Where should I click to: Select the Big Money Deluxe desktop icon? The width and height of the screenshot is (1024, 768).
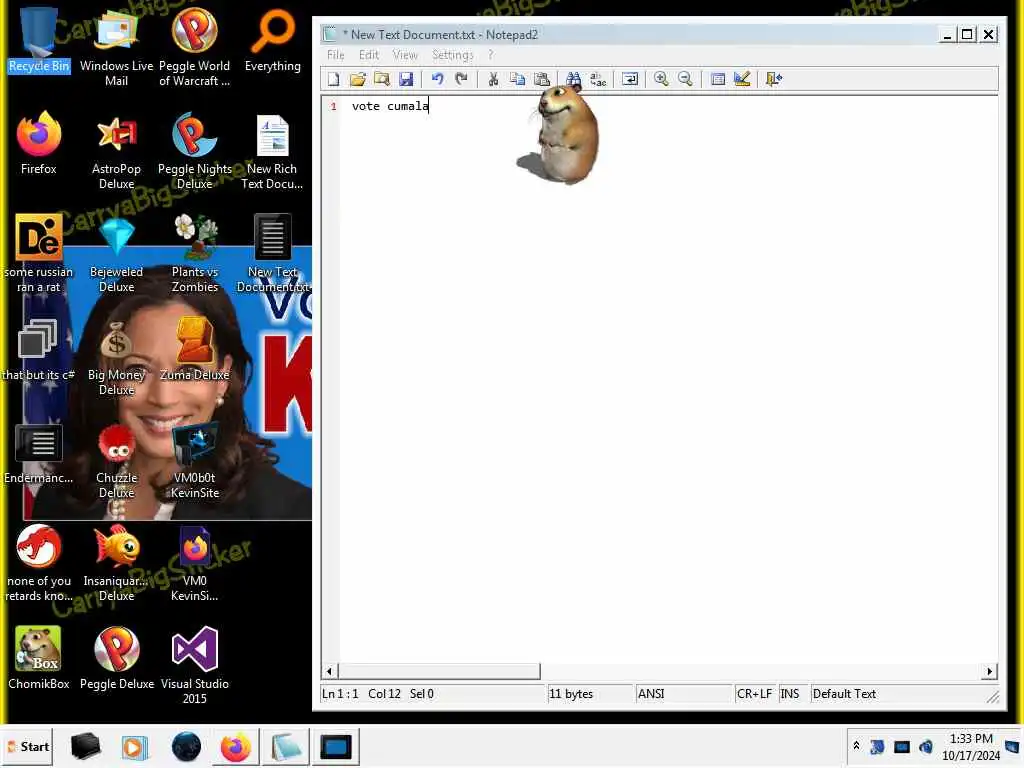tap(116, 358)
